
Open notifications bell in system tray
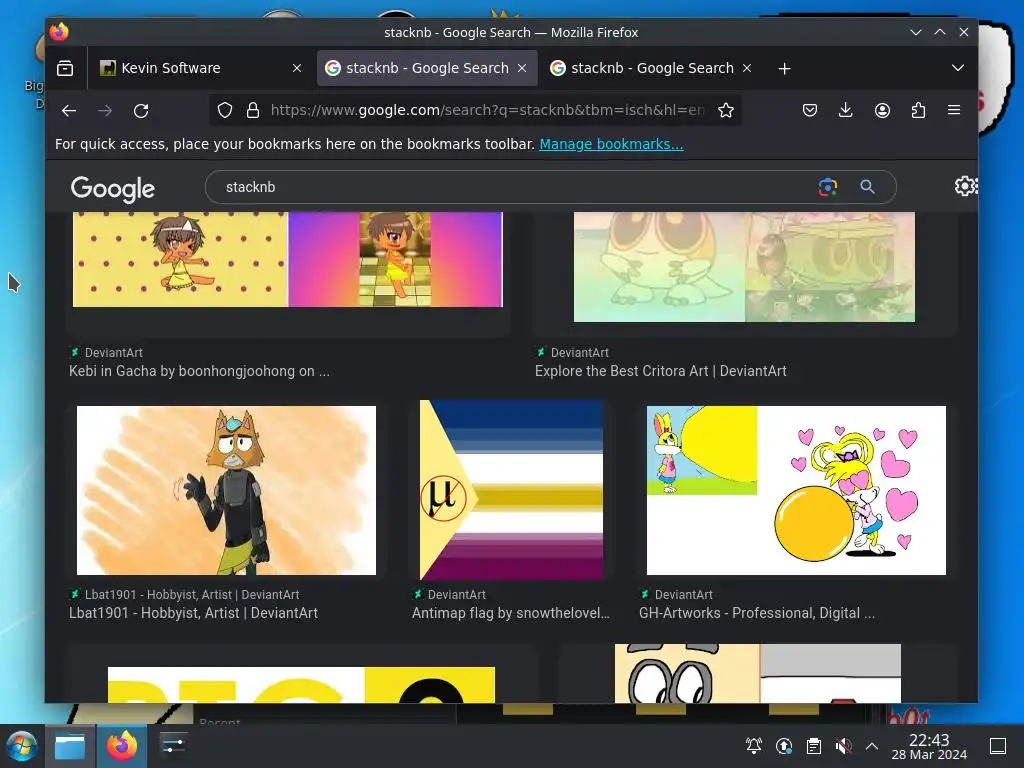[x=754, y=746]
